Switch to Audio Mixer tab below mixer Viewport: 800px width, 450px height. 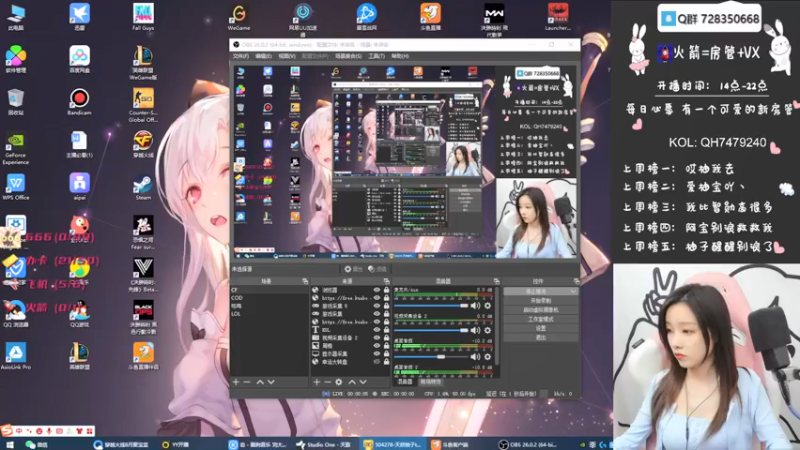405,382
